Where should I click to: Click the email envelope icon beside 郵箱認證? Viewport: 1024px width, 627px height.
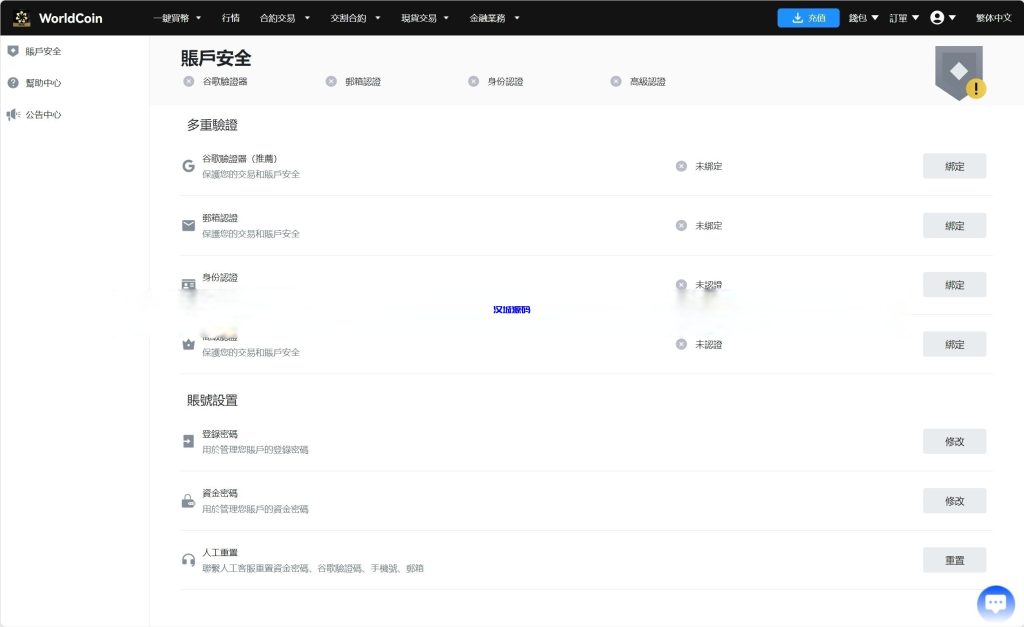point(188,224)
